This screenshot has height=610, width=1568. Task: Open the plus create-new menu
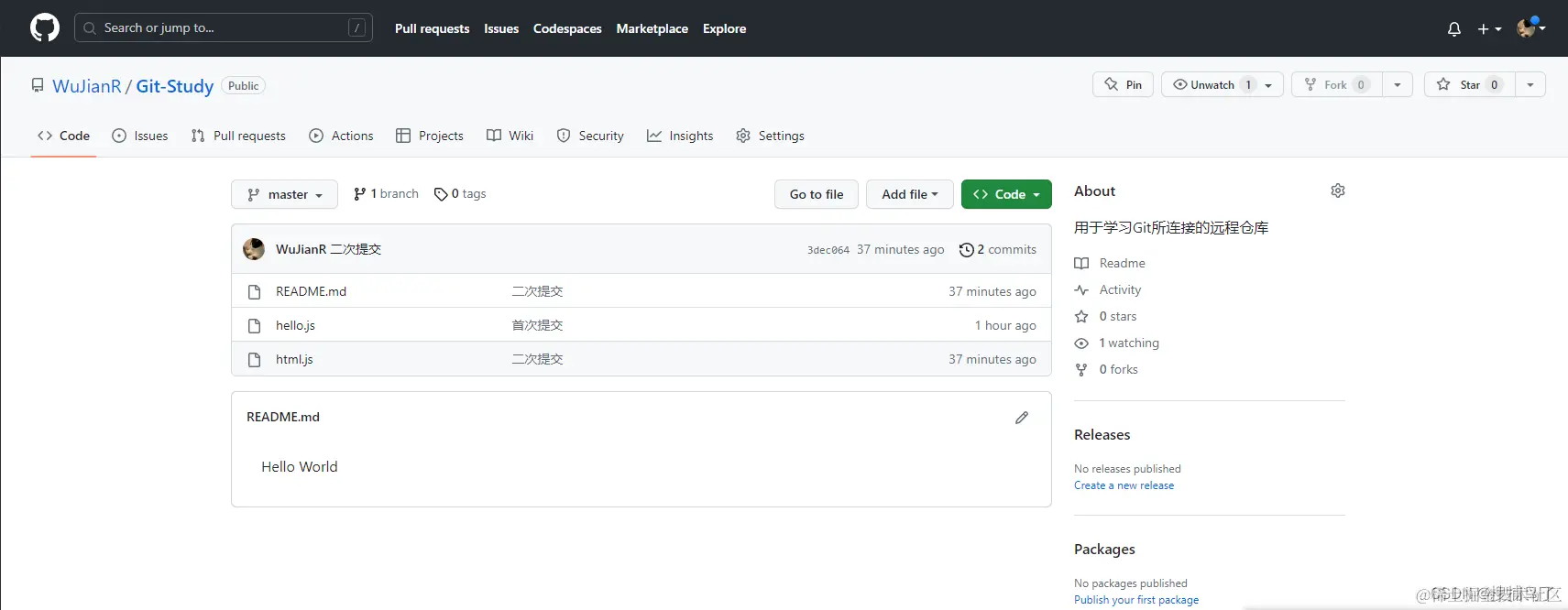coord(1489,29)
